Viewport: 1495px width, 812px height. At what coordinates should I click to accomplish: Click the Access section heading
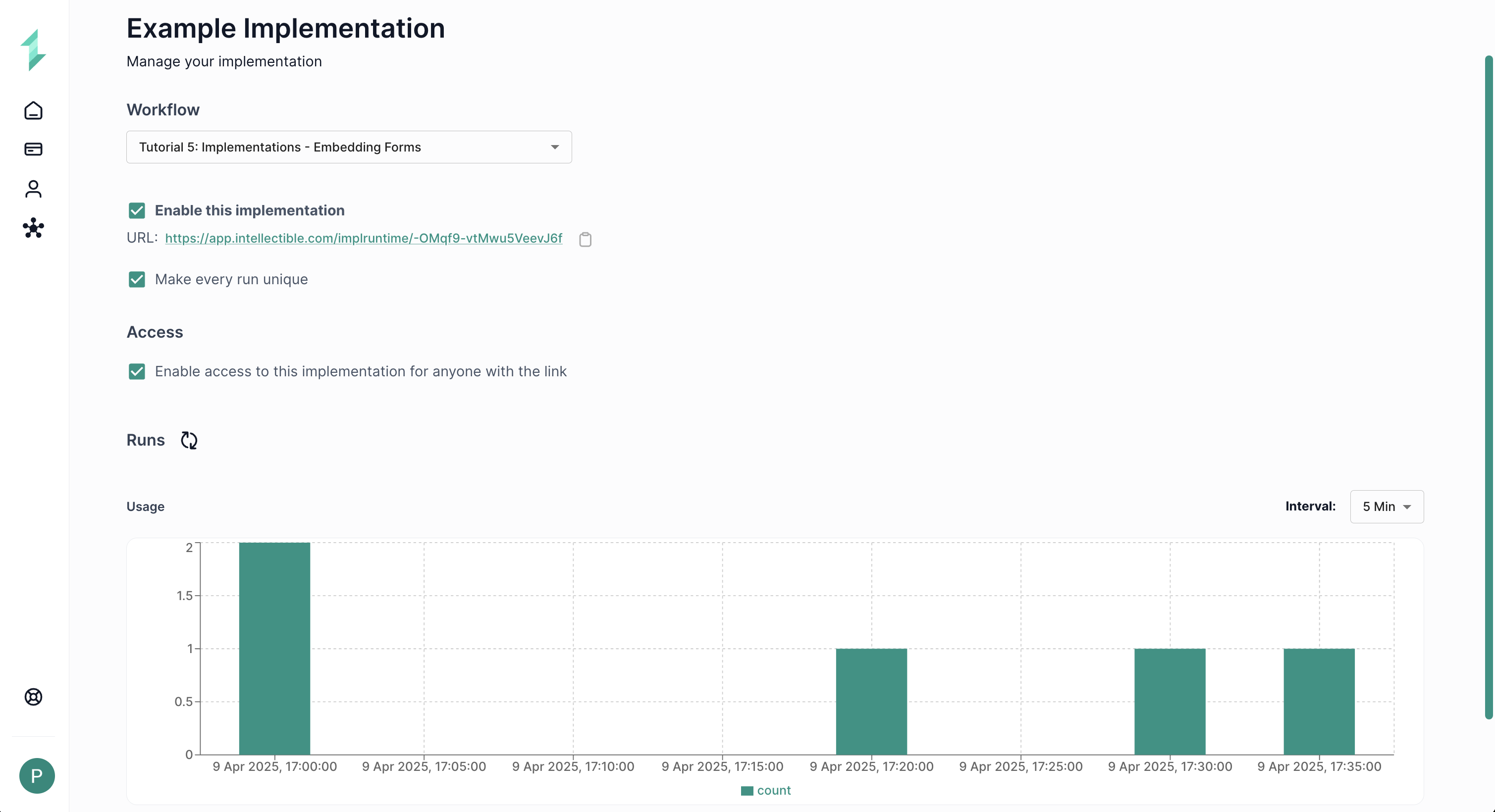155,332
